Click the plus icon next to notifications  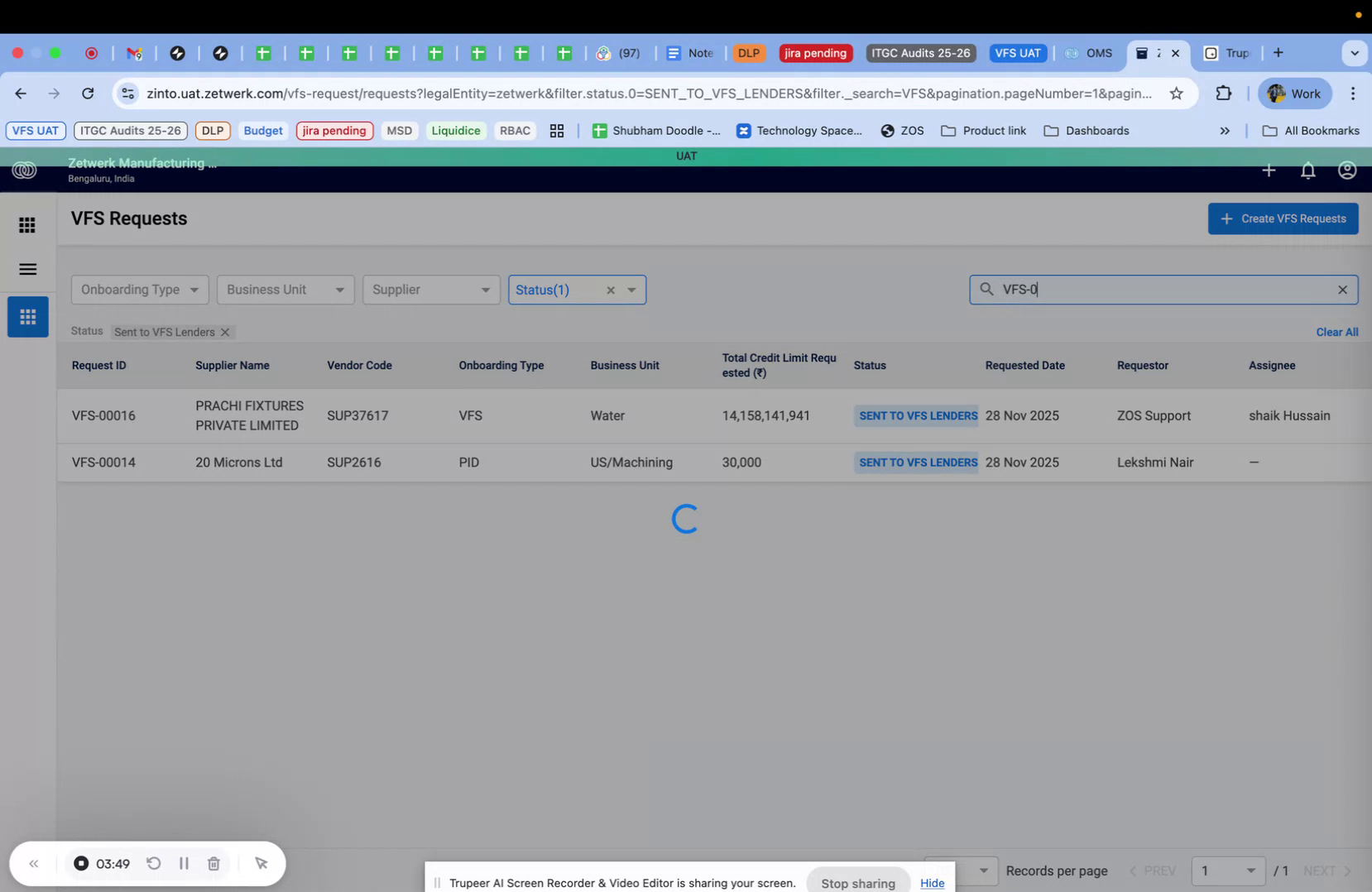coord(1269,170)
